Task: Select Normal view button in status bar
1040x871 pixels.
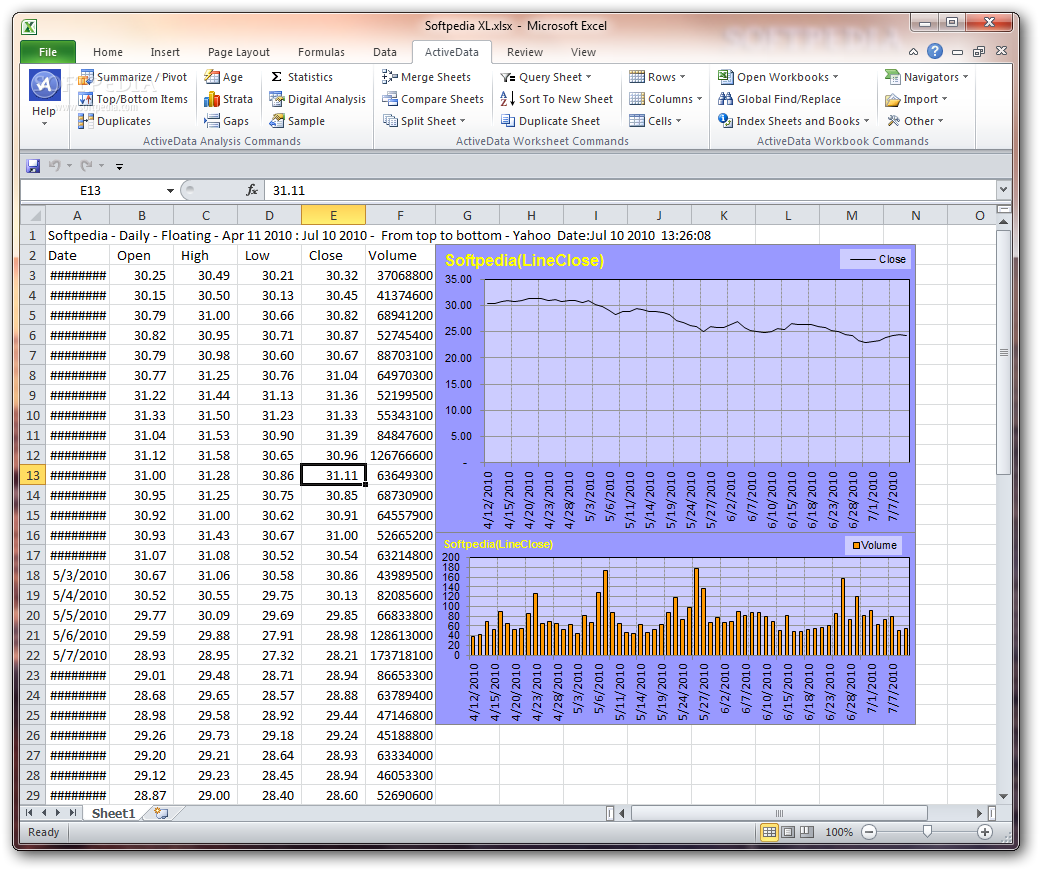Action: 769,832
